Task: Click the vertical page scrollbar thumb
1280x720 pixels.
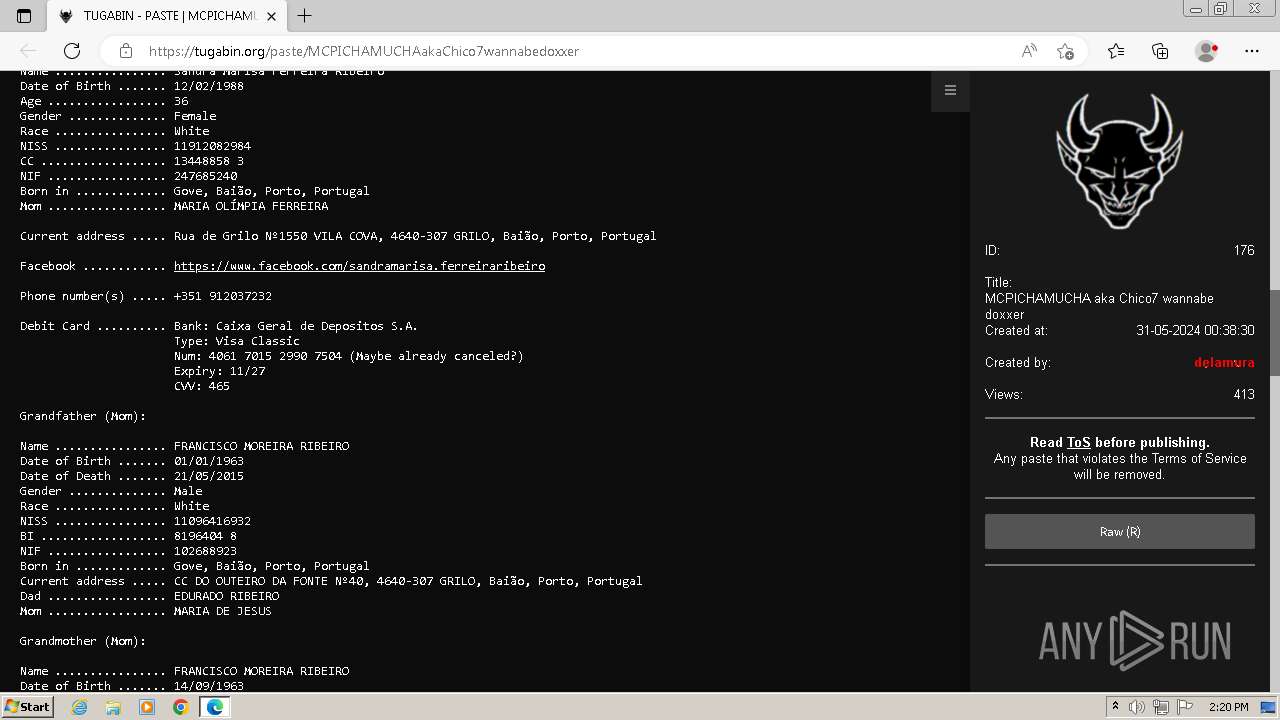Action: click(x=1274, y=333)
